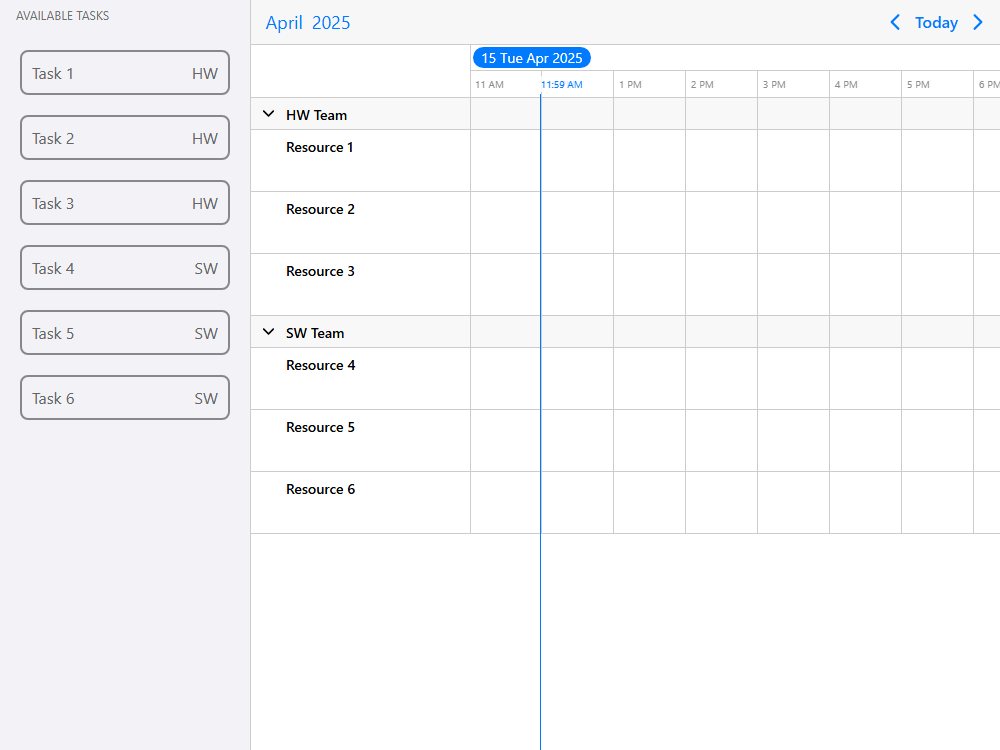The image size is (1000, 750).
Task: Click the Resource 6 row label
Action: (x=320, y=489)
